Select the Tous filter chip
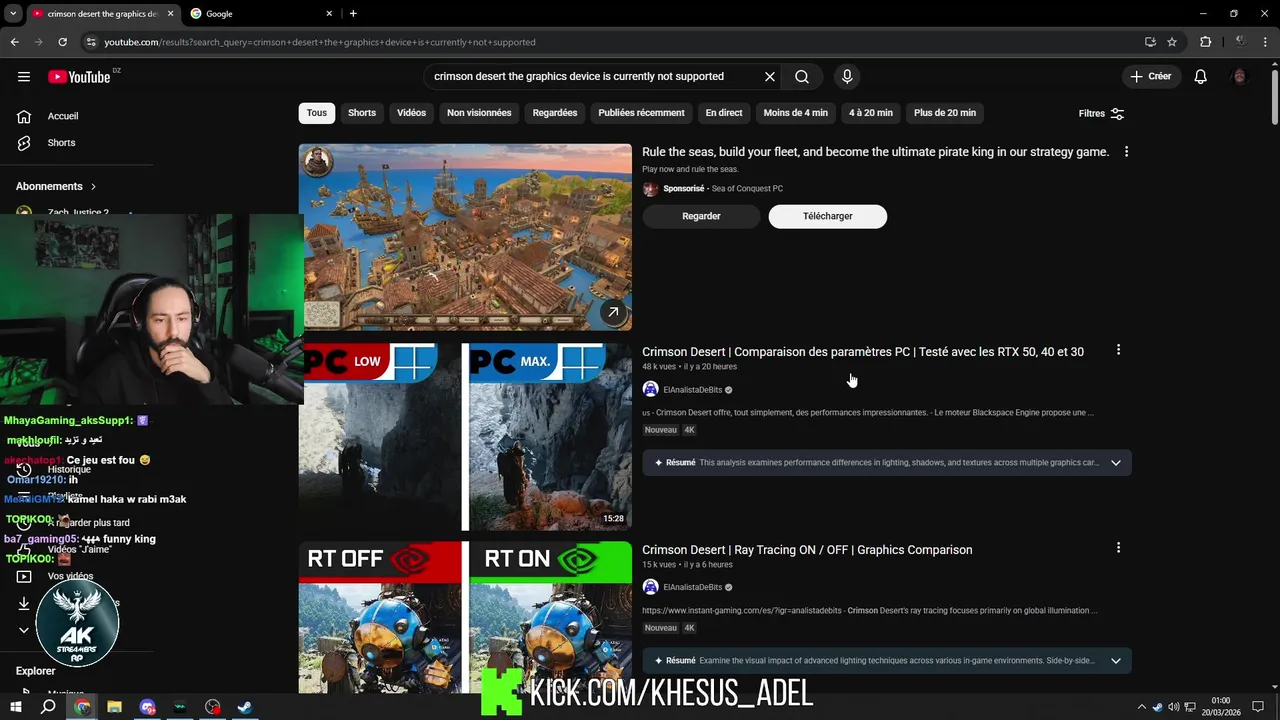Image resolution: width=1280 pixels, height=720 pixels. (317, 113)
